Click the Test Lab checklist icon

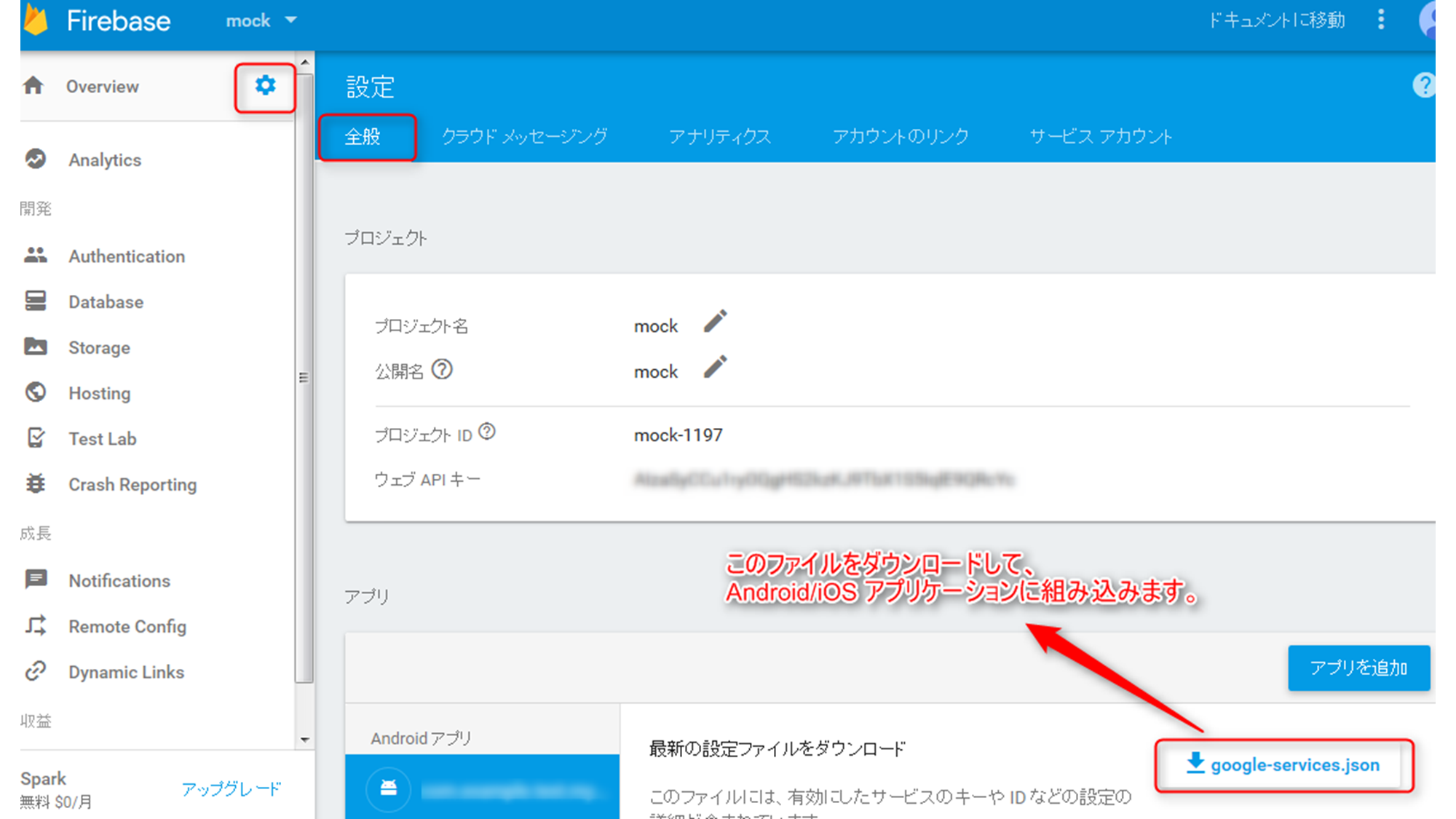(35, 438)
